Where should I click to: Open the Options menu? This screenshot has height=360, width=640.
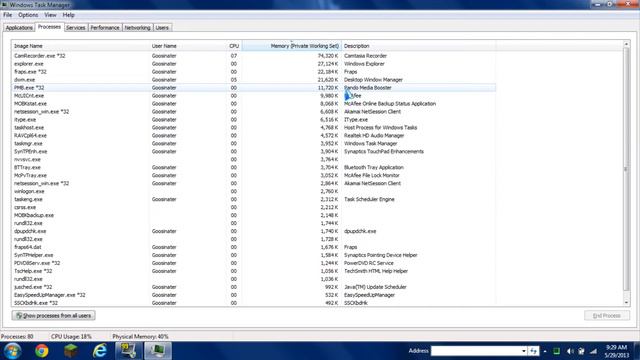[x=28, y=15]
